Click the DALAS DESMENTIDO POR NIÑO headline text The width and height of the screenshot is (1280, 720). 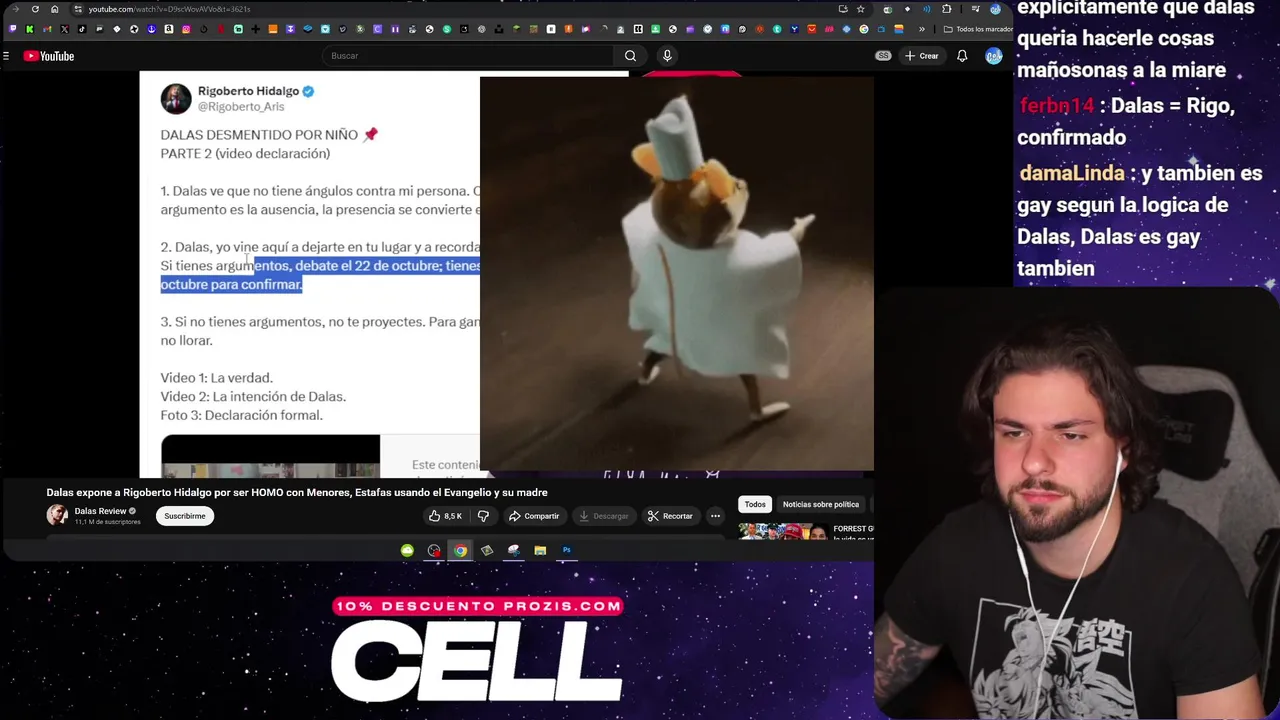click(x=260, y=134)
